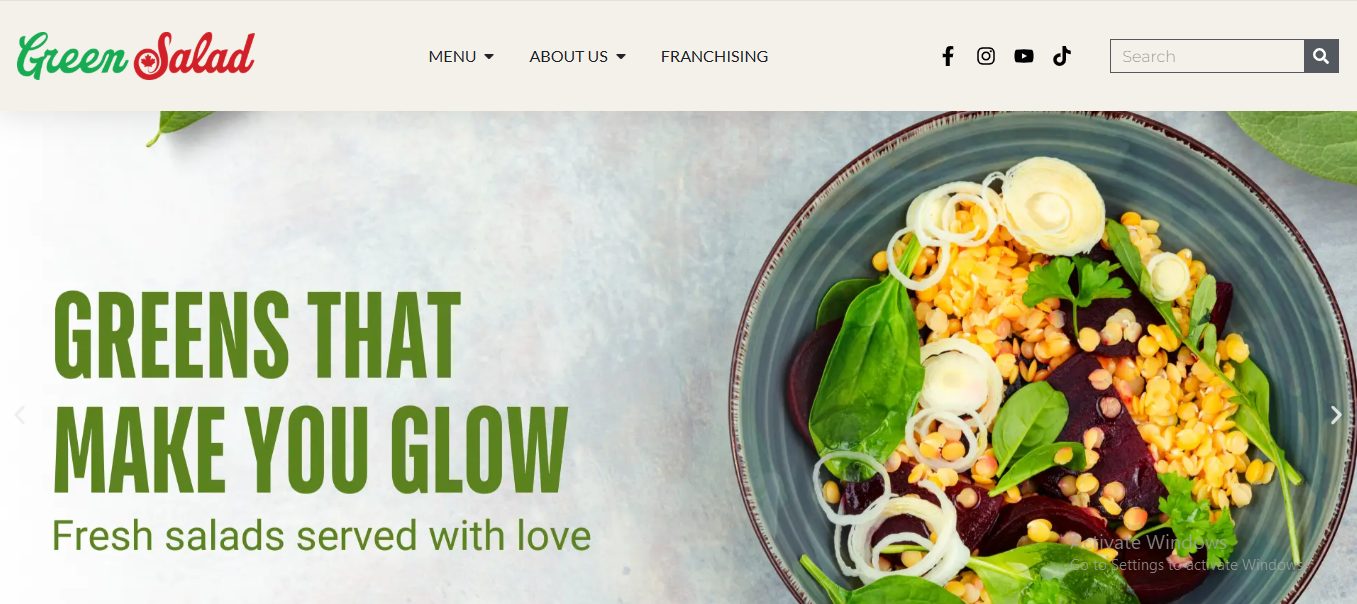
Task: Advance to the next hero slide arrow
Action: pyautogui.click(x=1336, y=415)
